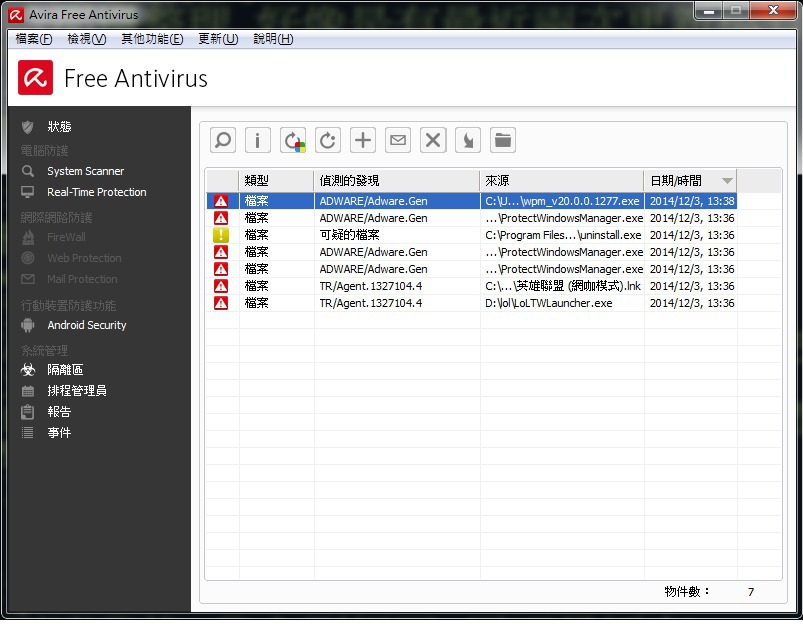Sort by 日期/時間 column header arrow
The image size is (803, 624).
(x=727, y=181)
